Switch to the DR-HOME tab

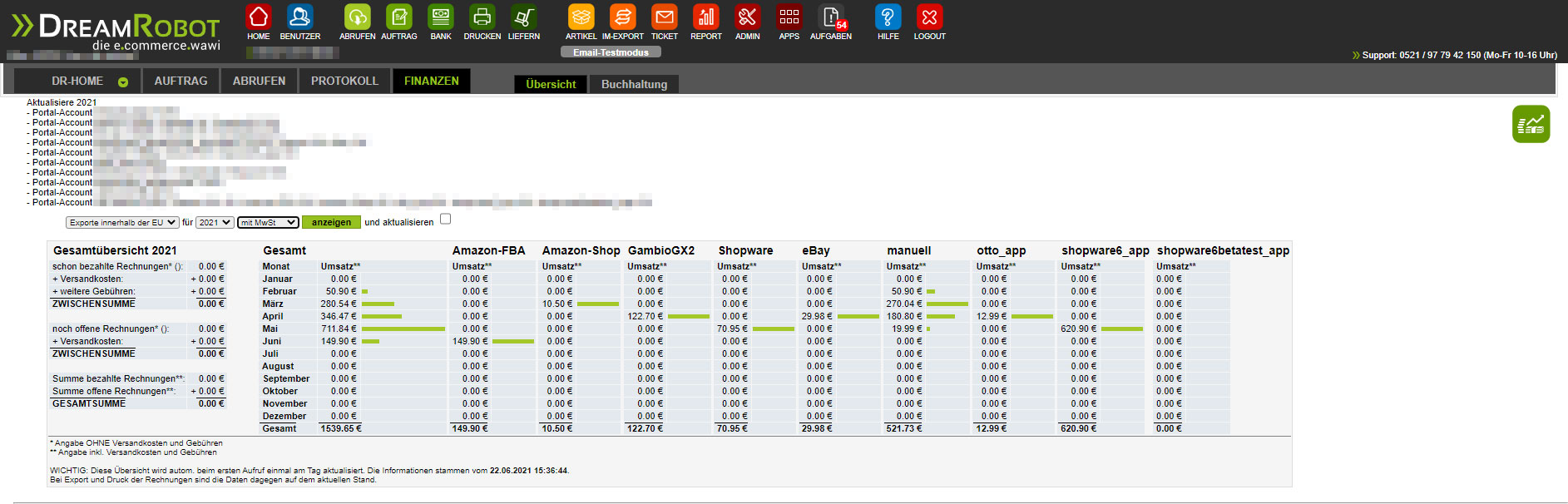[x=77, y=81]
